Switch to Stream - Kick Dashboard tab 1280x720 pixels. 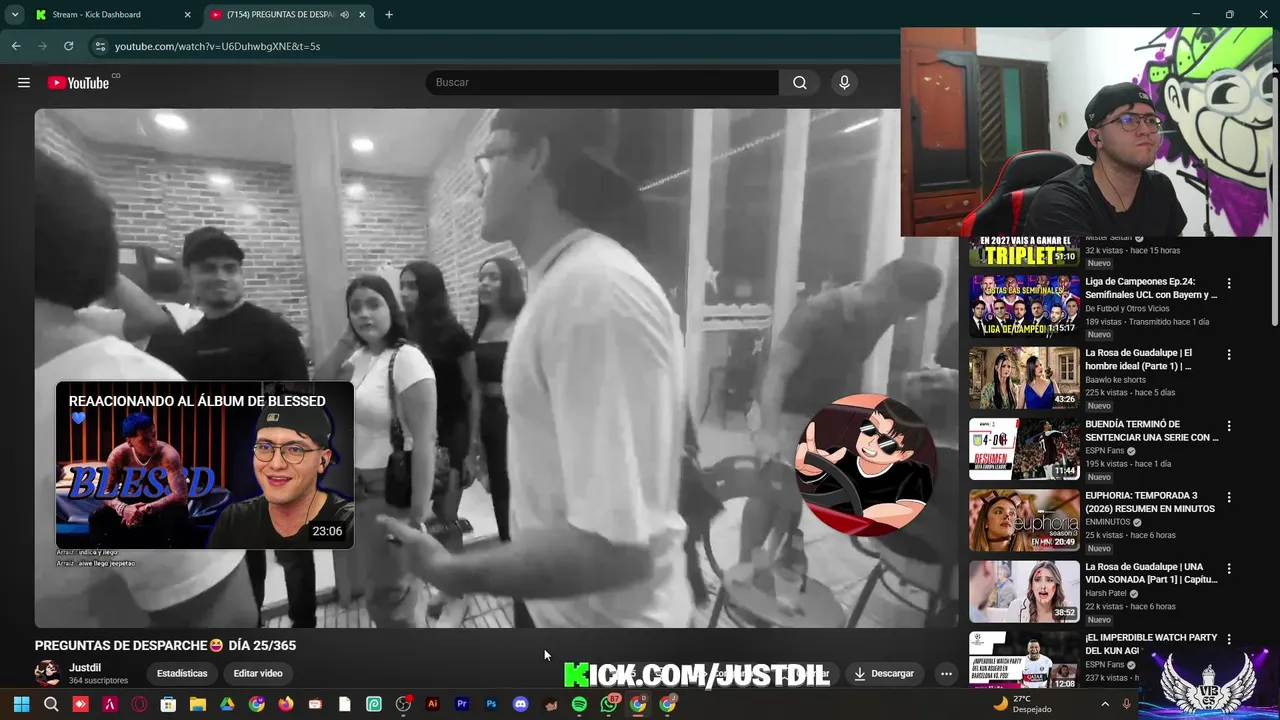coord(114,15)
